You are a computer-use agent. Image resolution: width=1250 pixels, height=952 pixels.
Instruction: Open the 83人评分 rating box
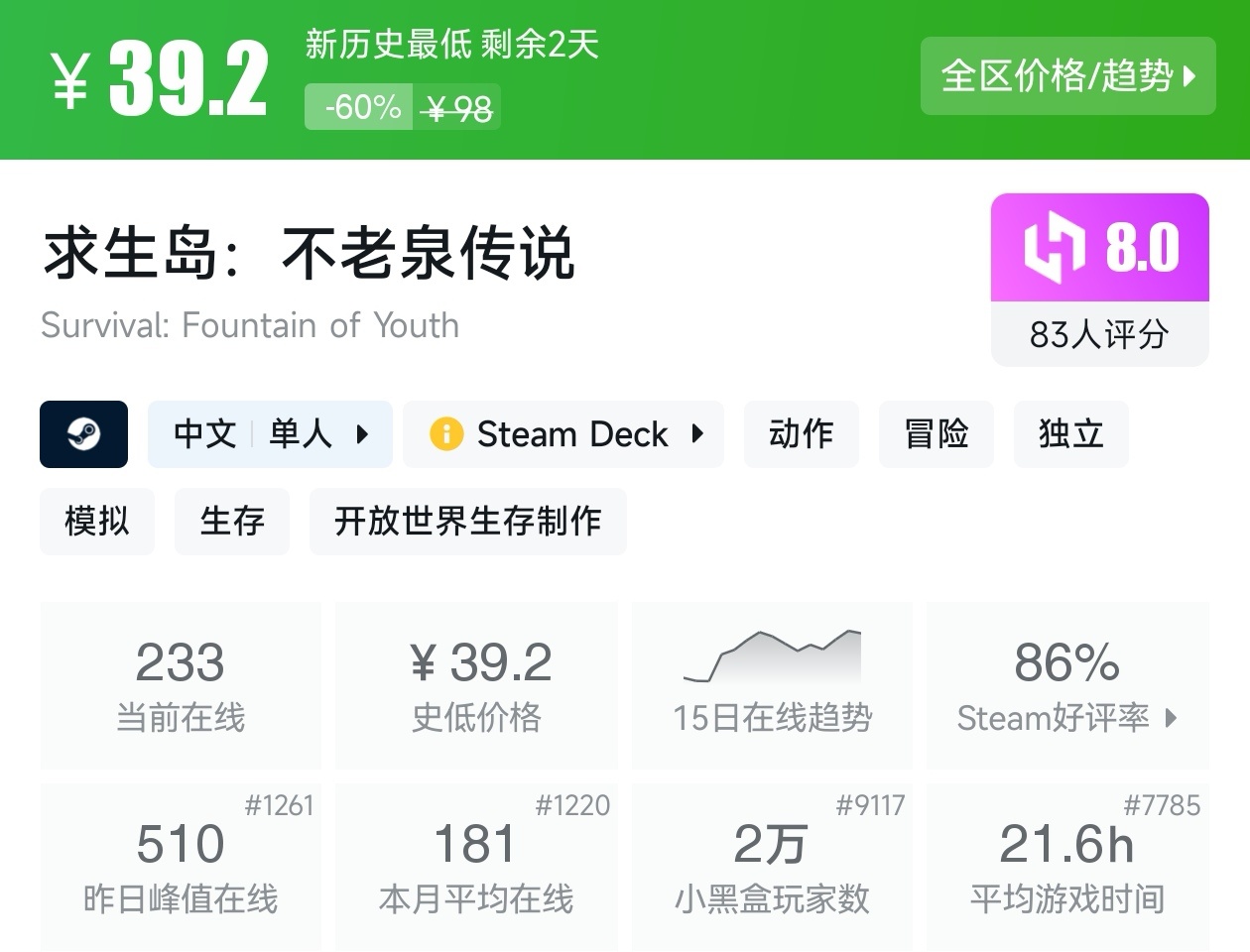click(1099, 335)
